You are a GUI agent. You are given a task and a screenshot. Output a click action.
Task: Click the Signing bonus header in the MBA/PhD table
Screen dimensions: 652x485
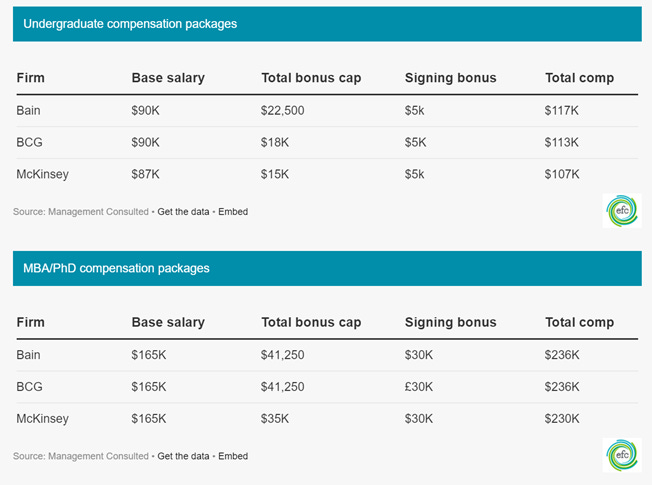[x=450, y=322]
